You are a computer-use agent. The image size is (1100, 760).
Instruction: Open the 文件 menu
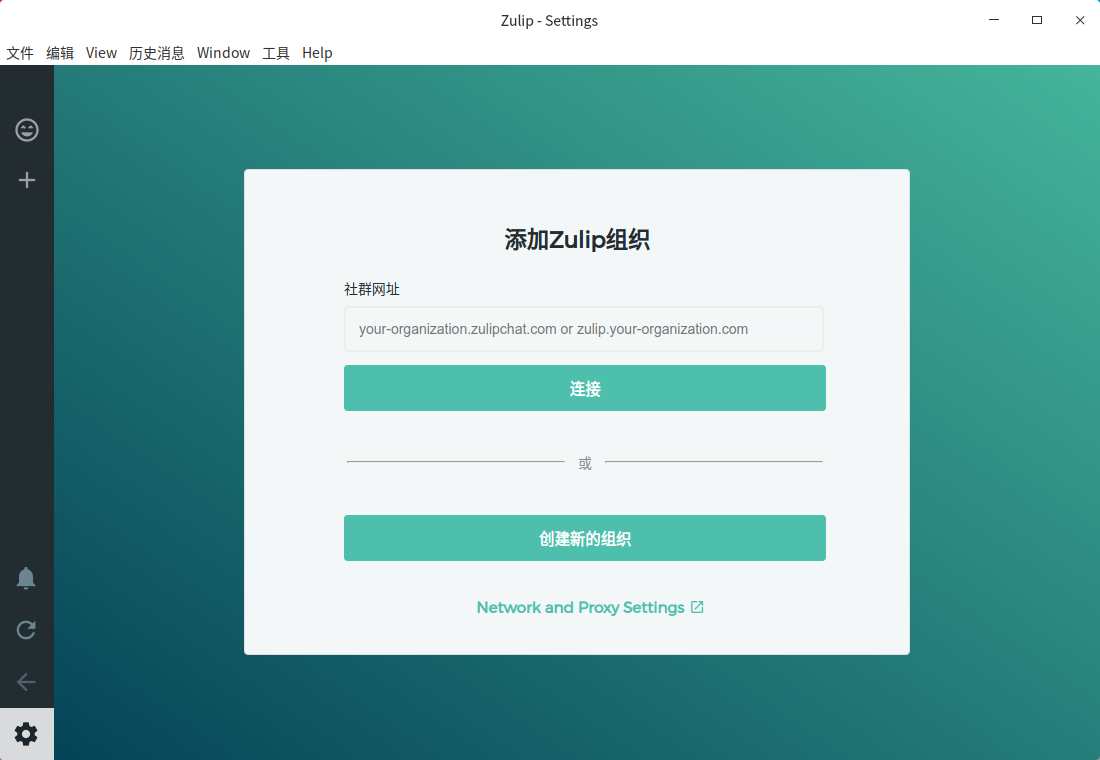pyautogui.click(x=20, y=53)
